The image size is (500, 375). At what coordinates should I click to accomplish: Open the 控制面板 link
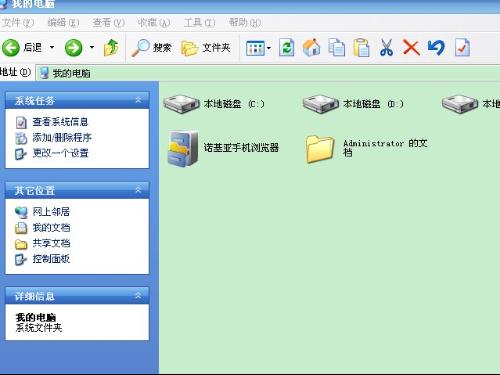click(x=51, y=259)
